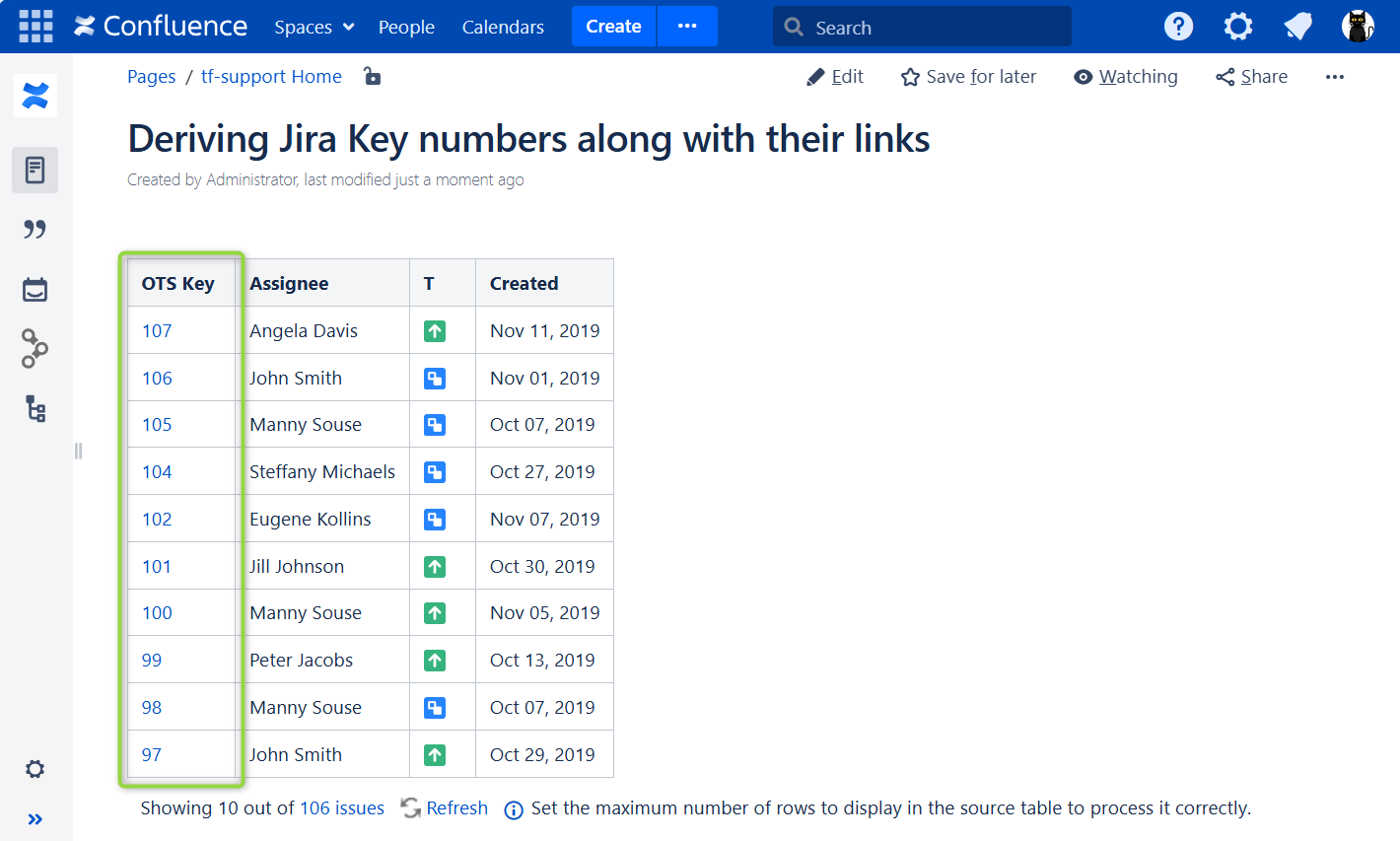Open the Calendars menu item
The width and height of the screenshot is (1400, 841).
click(x=503, y=28)
